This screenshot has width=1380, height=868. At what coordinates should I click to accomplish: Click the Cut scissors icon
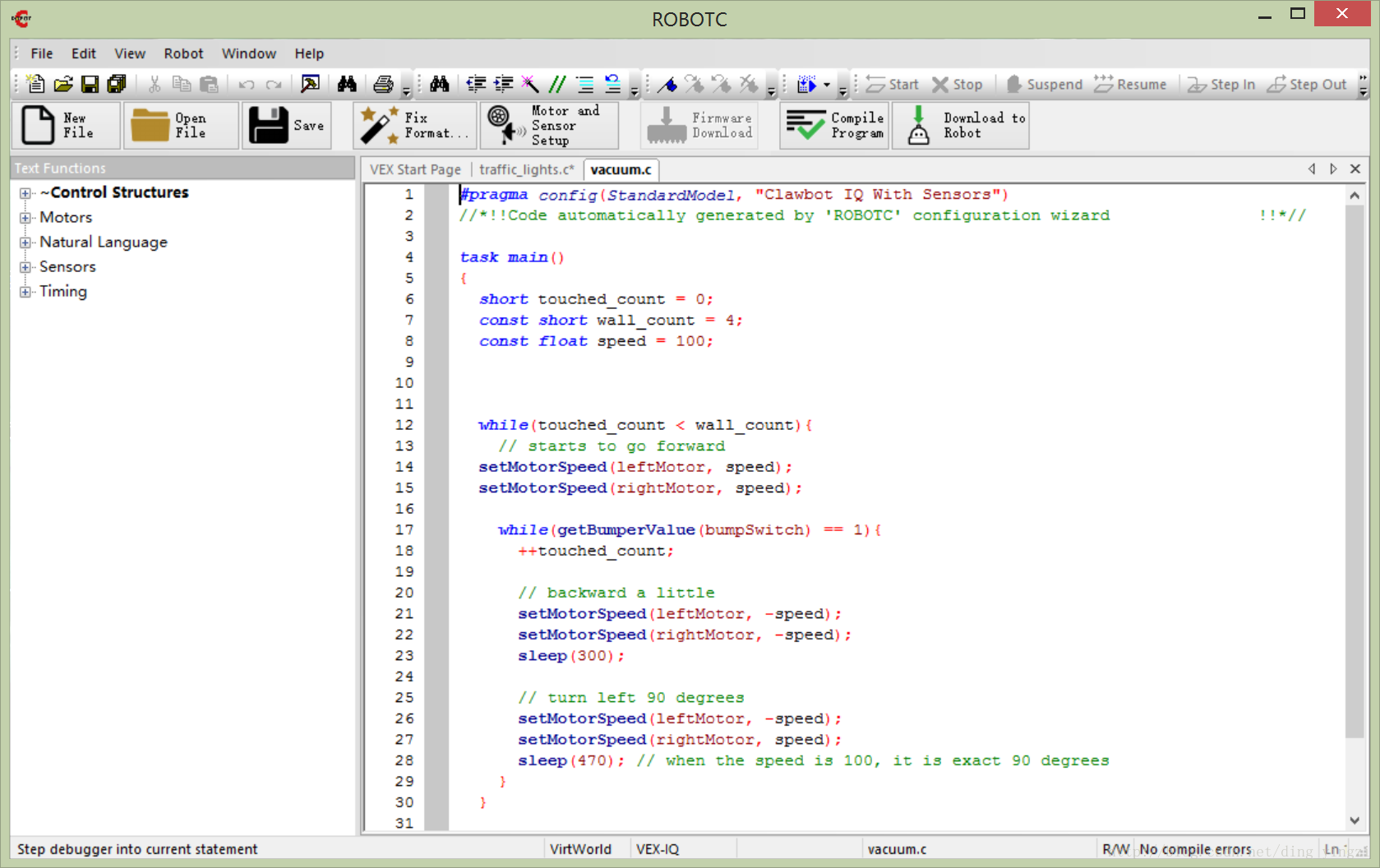click(x=155, y=84)
